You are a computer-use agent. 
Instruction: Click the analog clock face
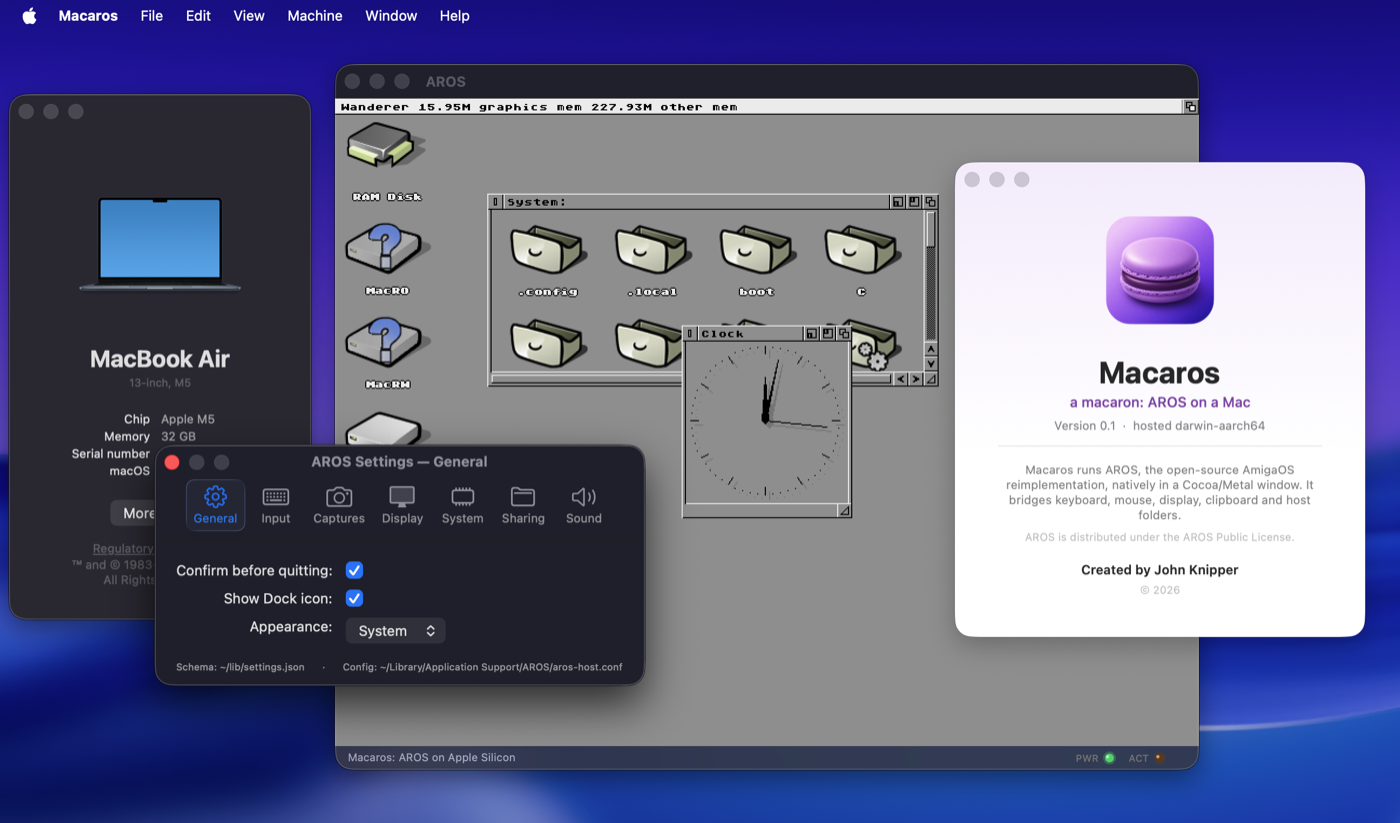(x=766, y=420)
